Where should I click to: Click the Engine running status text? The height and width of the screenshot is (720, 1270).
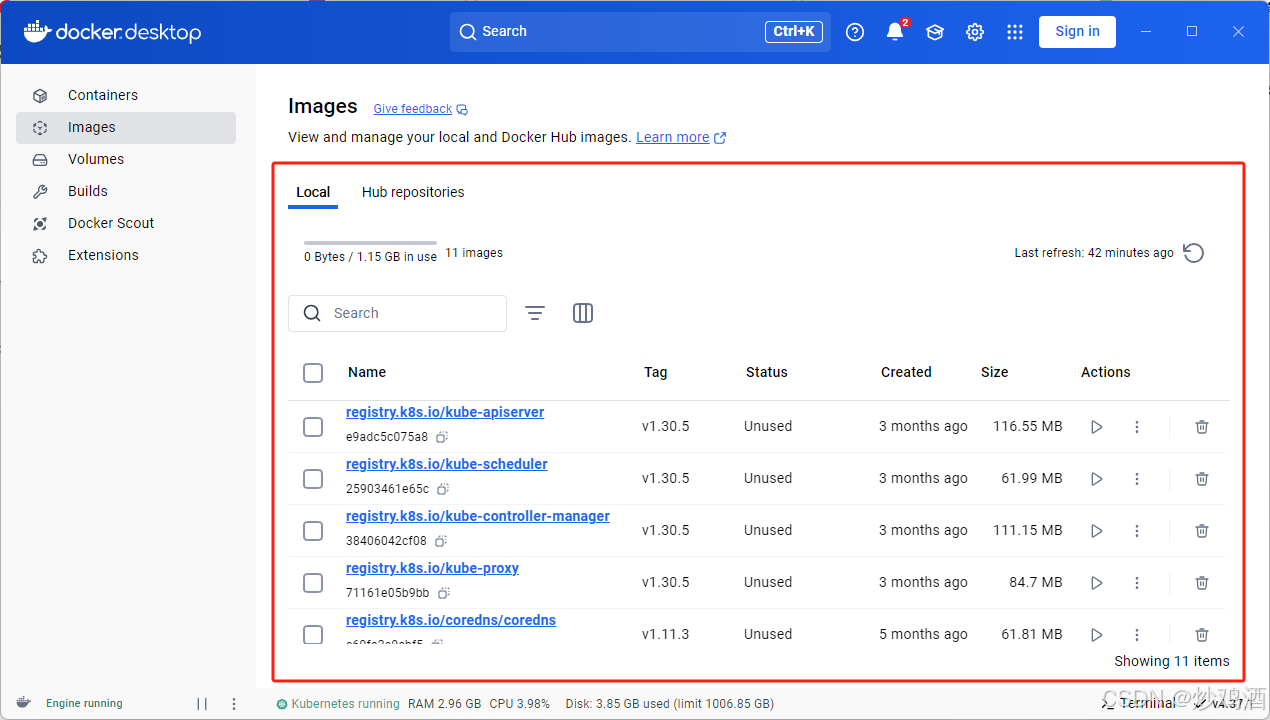tap(84, 704)
